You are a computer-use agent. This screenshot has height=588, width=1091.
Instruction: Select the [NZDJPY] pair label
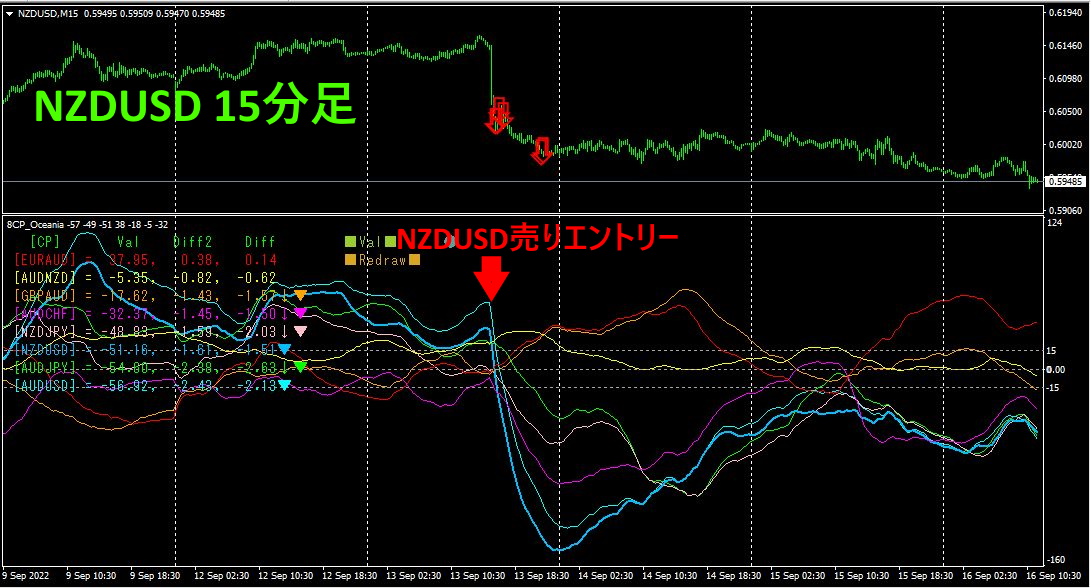pyautogui.click(x=45, y=332)
